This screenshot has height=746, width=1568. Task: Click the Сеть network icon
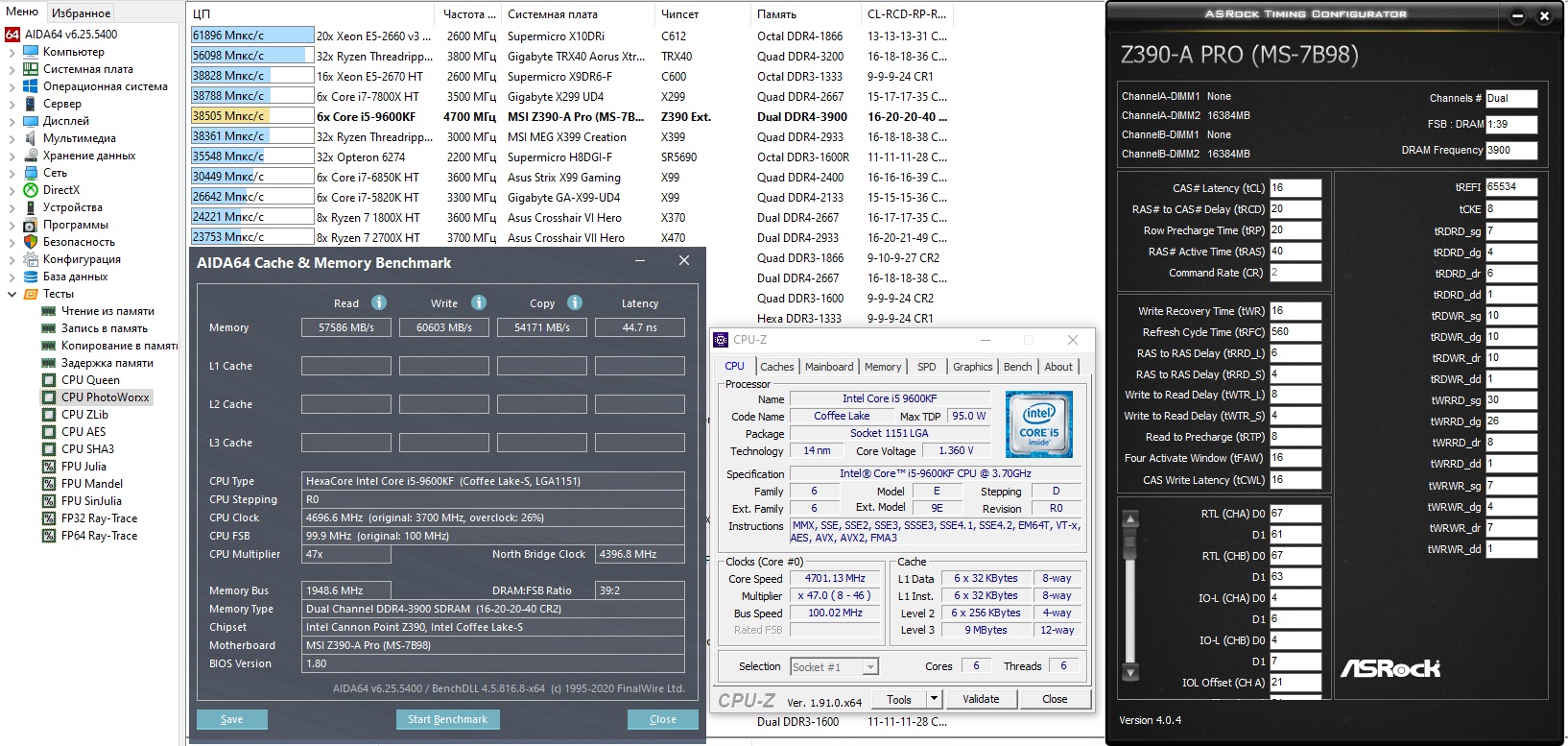click(x=31, y=173)
